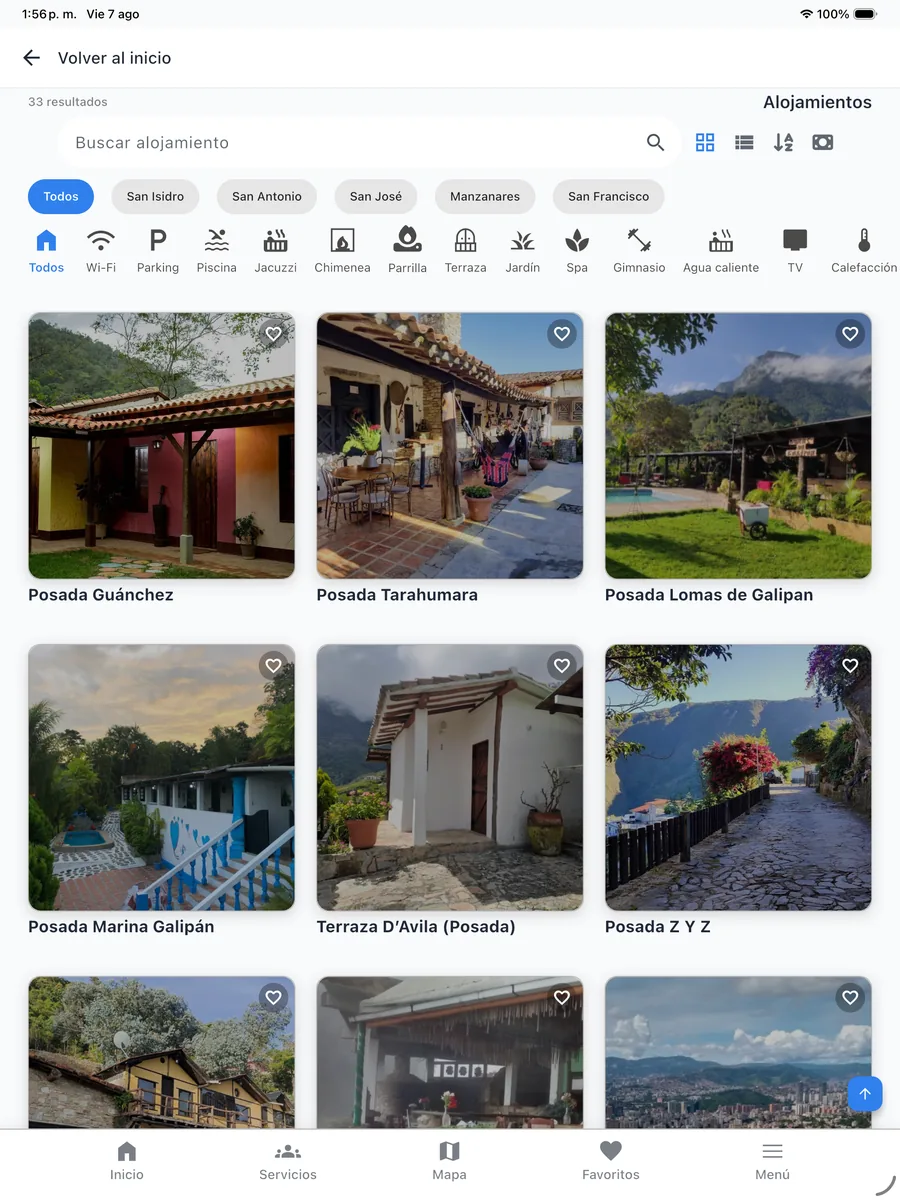Toggle heart on thatched-roof listing

(562, 998)
